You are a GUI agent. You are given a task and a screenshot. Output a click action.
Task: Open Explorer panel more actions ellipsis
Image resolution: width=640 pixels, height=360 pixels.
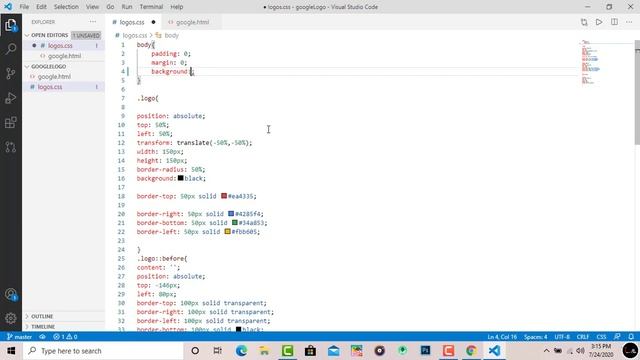coord(93,22)
